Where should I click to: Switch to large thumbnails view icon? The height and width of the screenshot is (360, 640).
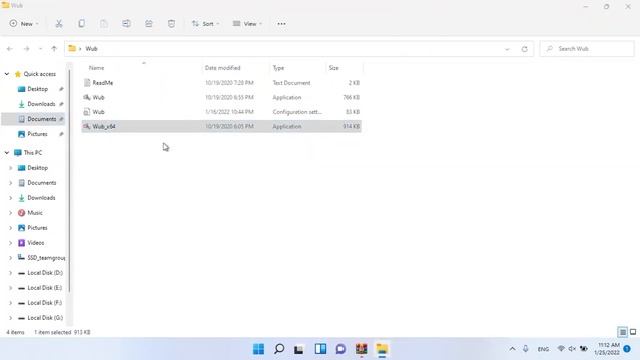[633, 332]
